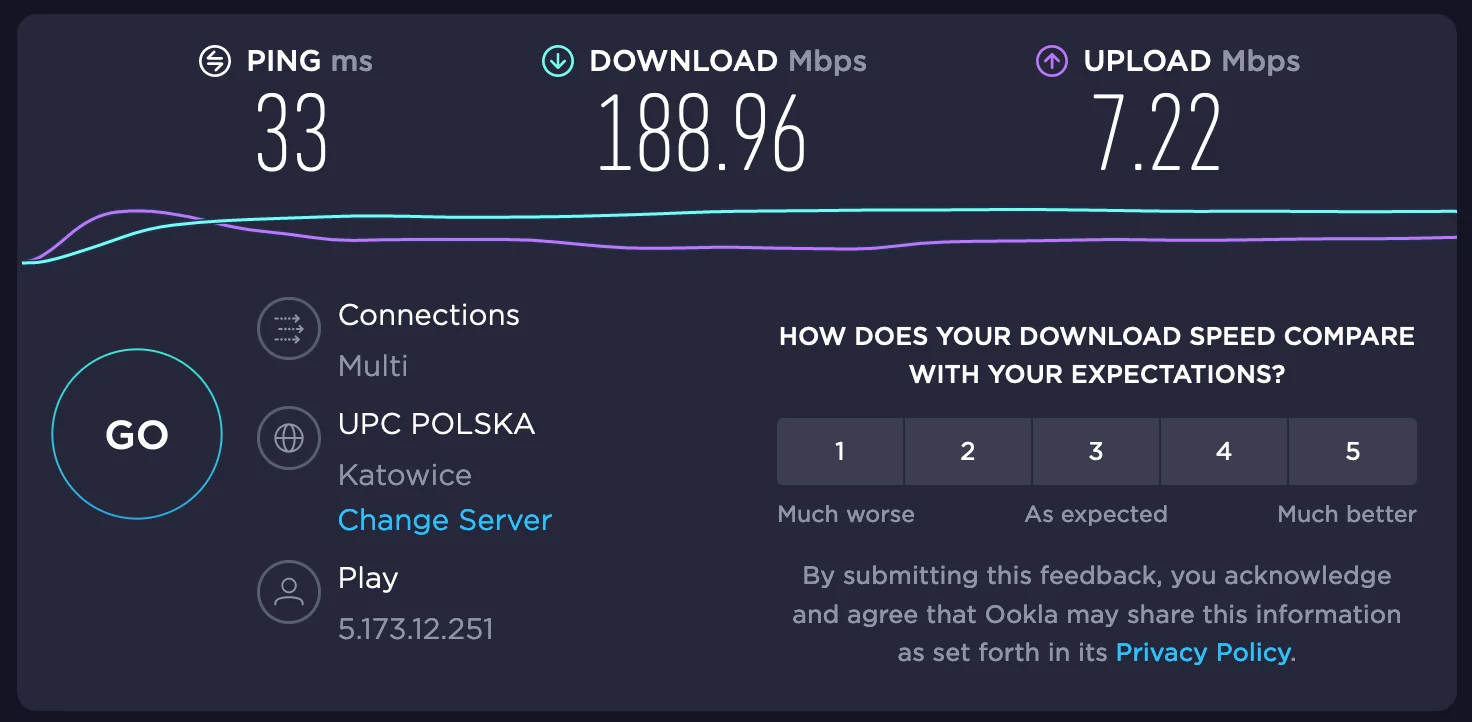Open the Change Server link

coord(444,520)
